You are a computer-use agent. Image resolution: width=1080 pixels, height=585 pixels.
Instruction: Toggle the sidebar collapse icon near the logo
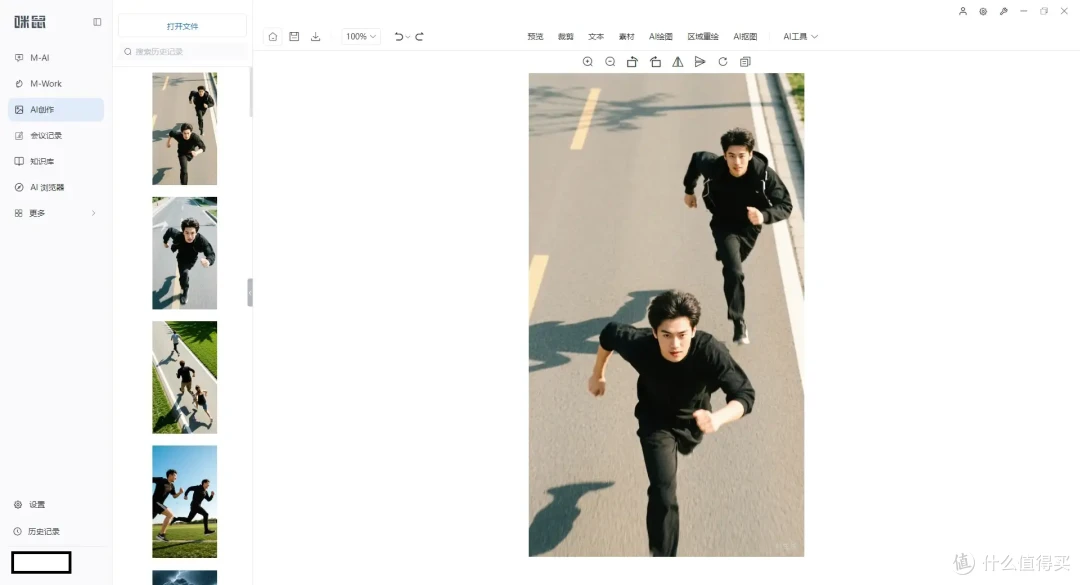97,22
